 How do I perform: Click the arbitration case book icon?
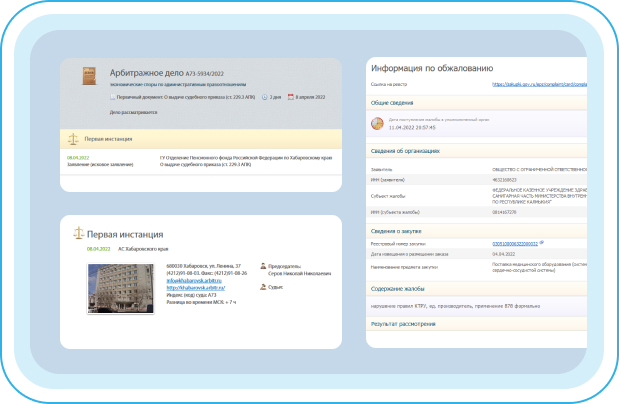tap(89, 75)
